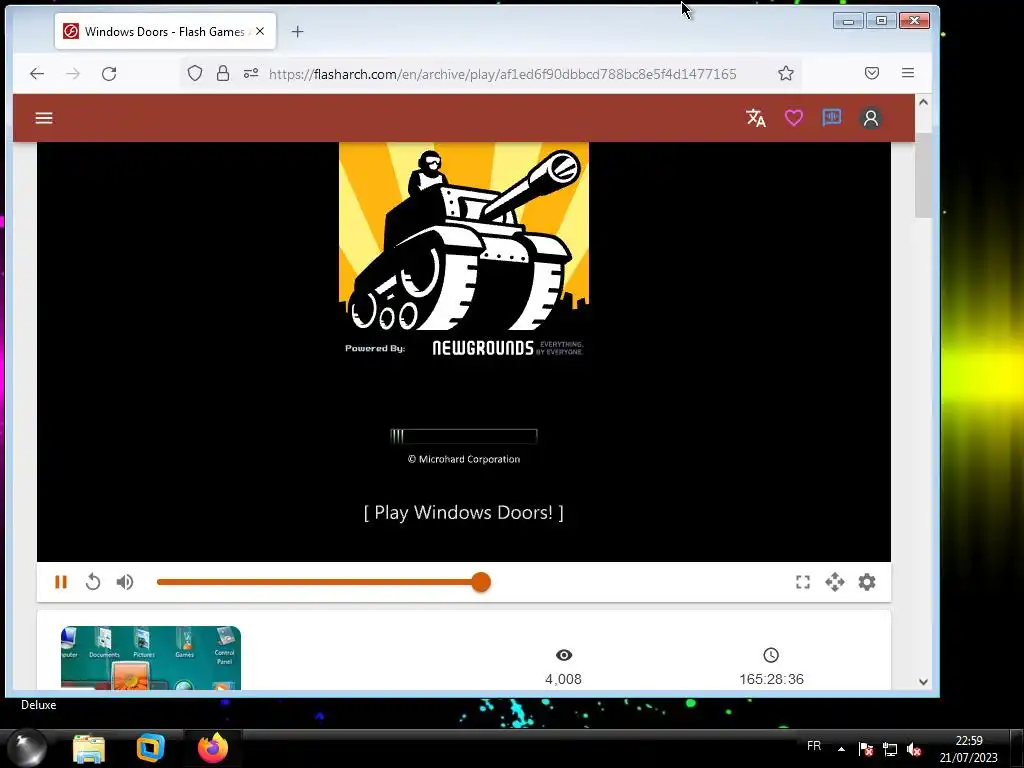The height and width of the screenshot is (768, 1024).
Task: Mute the player volume speaker
Action: click(125, 582)
